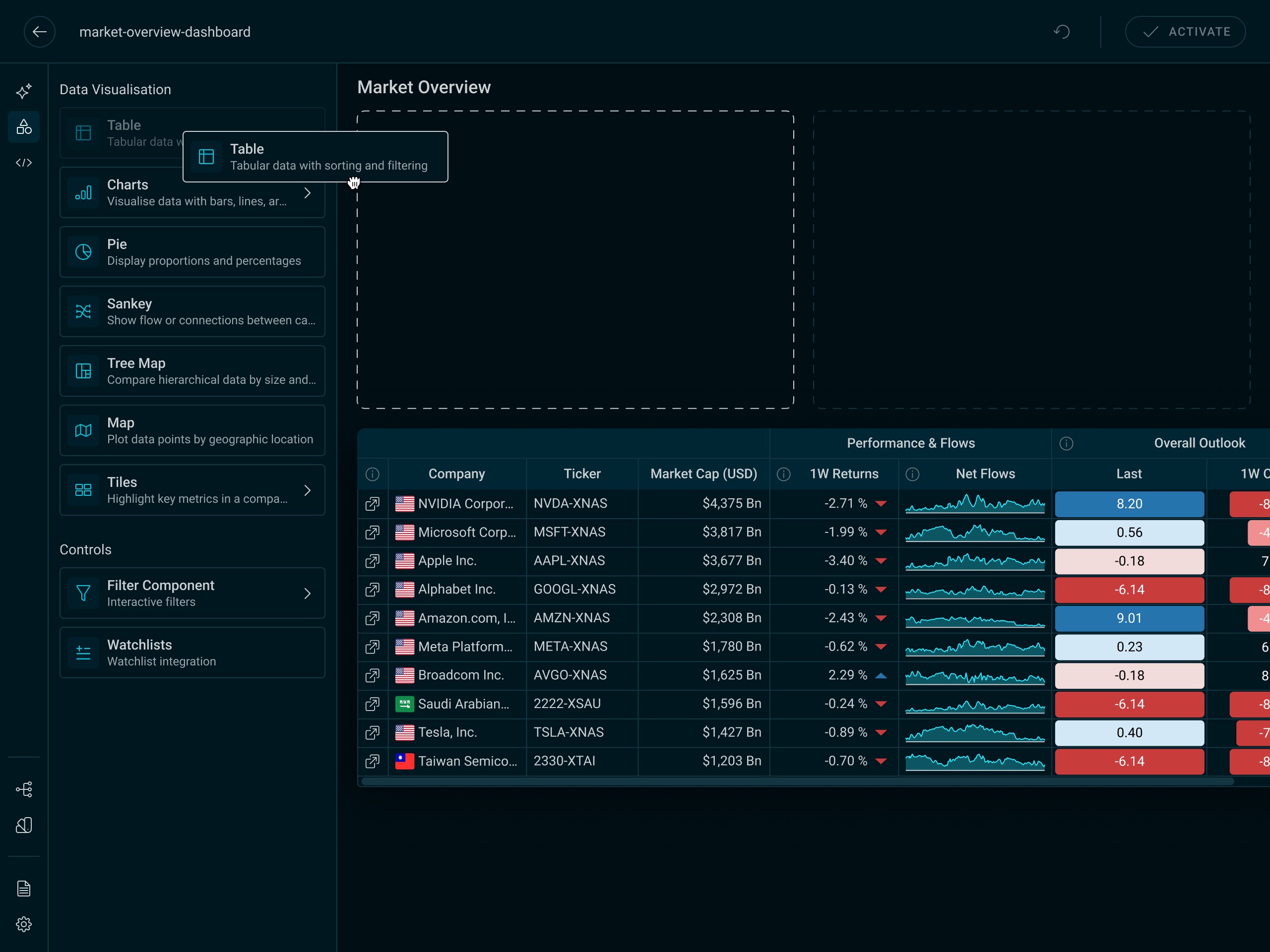Open the AI sparkle sidebar icon

[24, 91]
